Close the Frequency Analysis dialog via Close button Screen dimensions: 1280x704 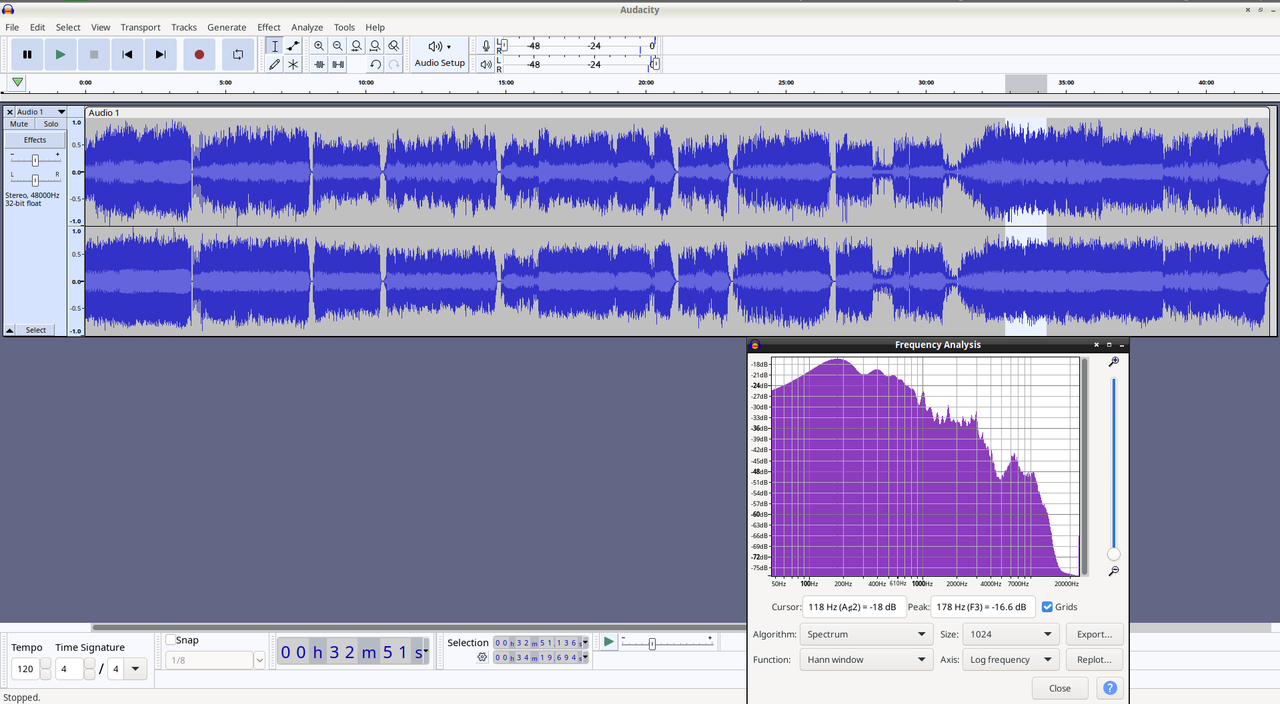pyautogui.click(x=1060, y=688)
